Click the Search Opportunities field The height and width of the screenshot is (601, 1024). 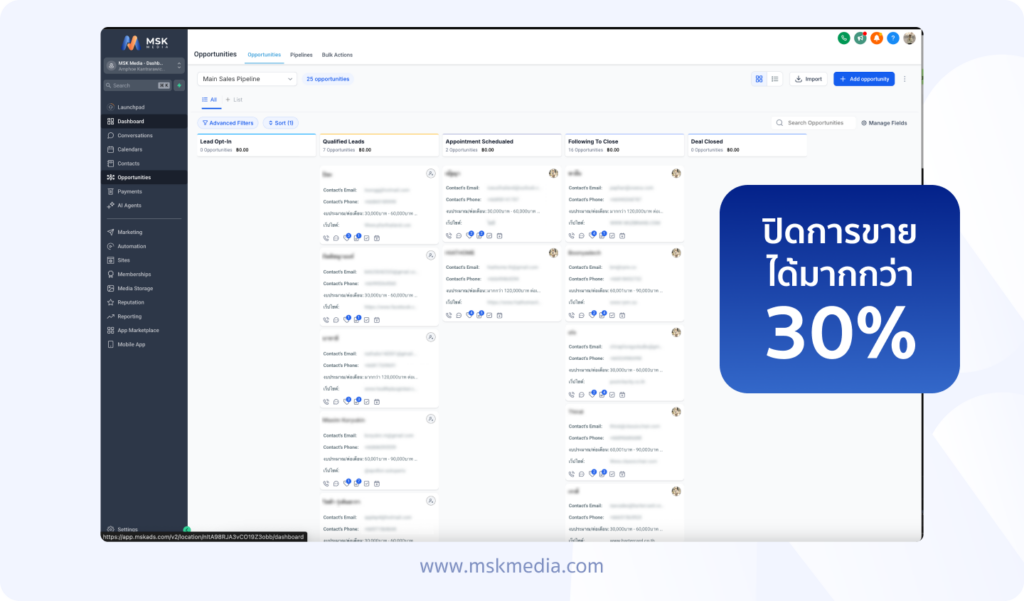(x=813, y=123)
